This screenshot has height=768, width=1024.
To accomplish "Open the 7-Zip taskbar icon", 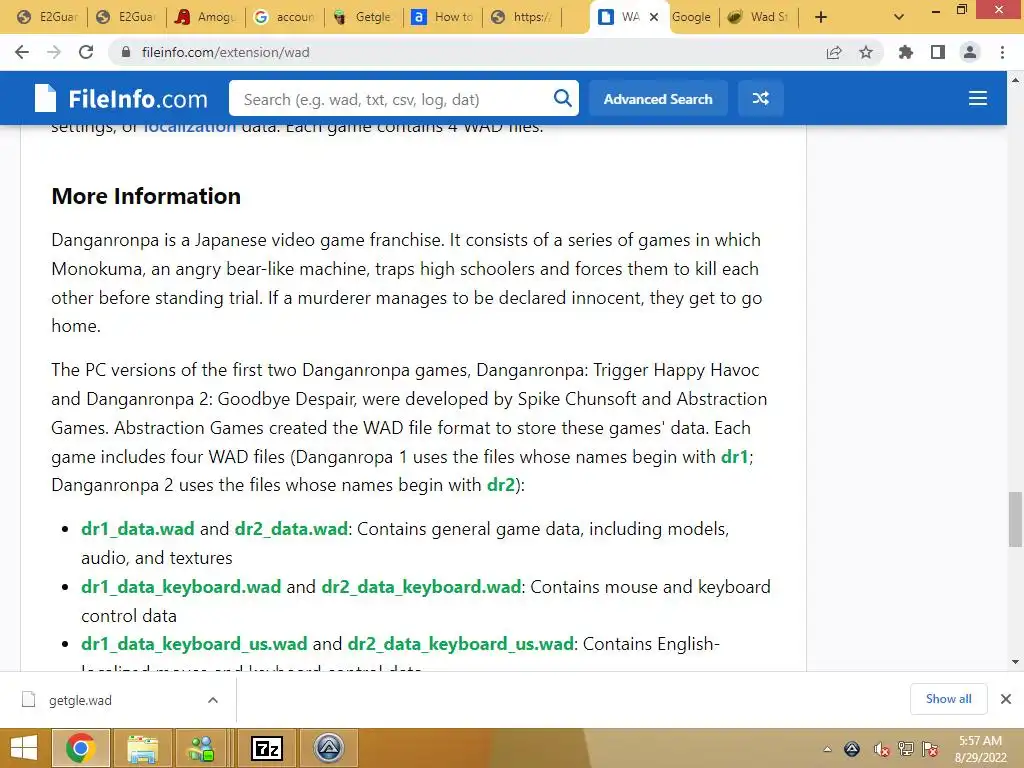I will pyautogui.click(x=266, y=748).
